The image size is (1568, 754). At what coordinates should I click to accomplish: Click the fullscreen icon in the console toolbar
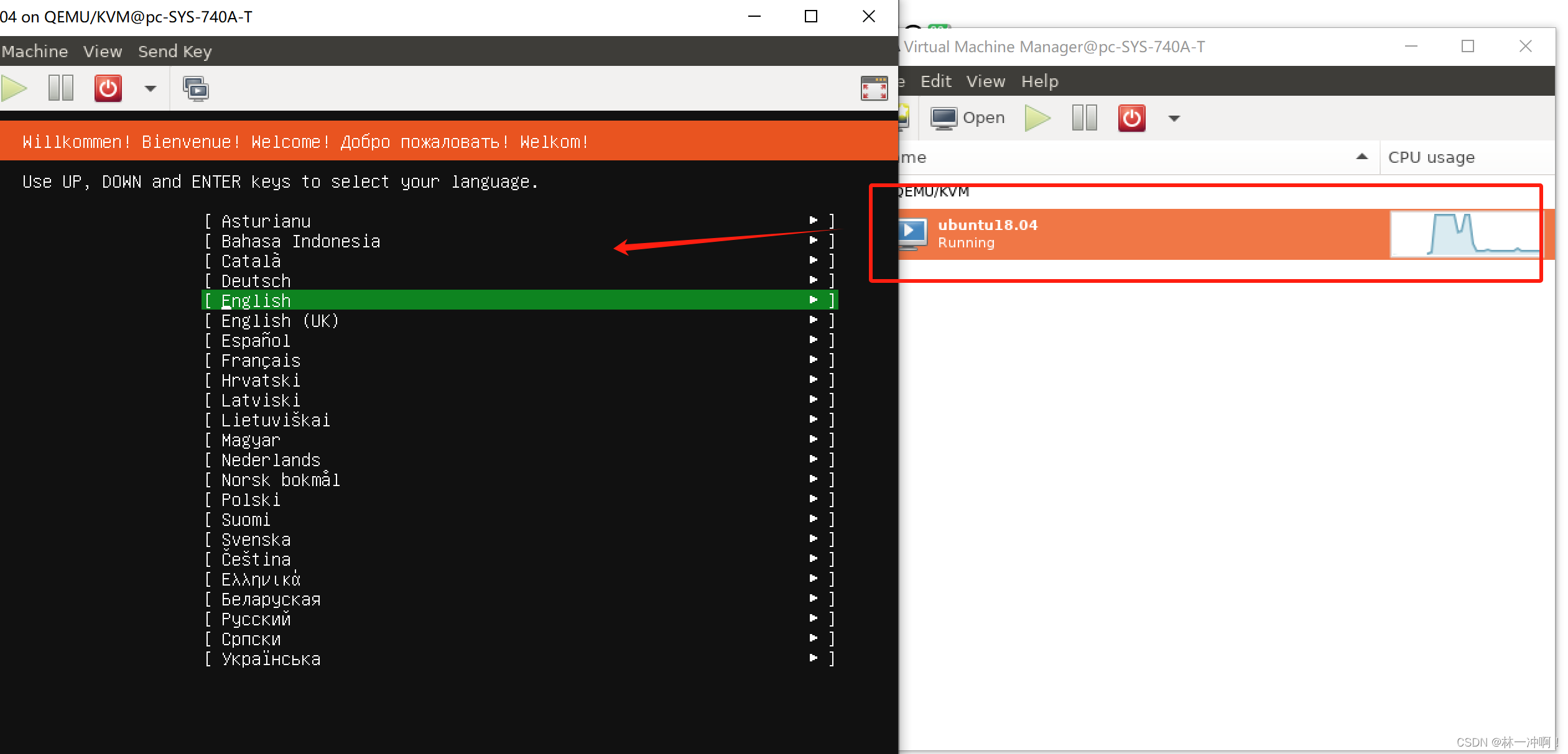(874, 88)
